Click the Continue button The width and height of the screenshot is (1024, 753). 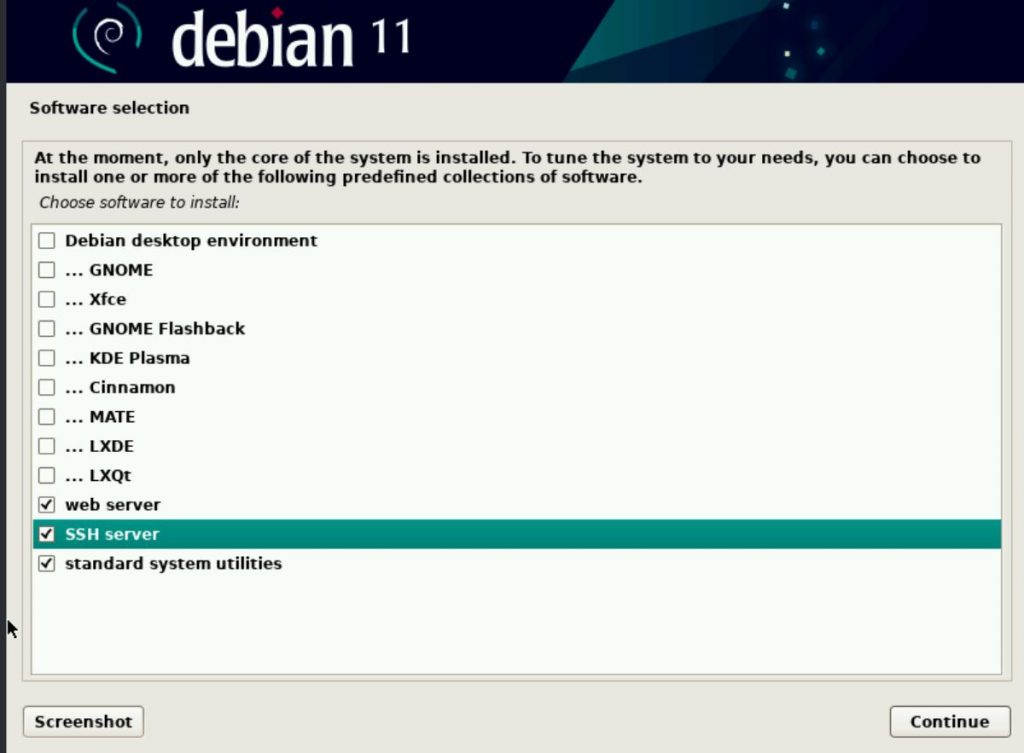point(948,721)
